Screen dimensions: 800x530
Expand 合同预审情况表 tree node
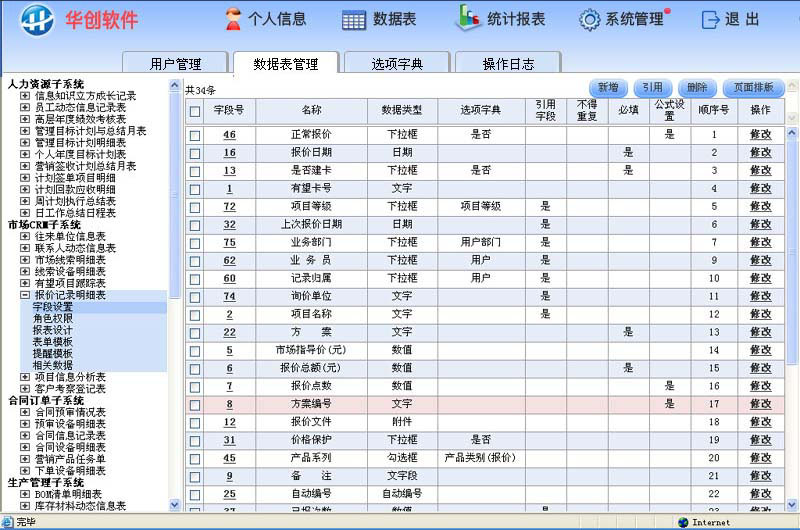pos(24,412)
